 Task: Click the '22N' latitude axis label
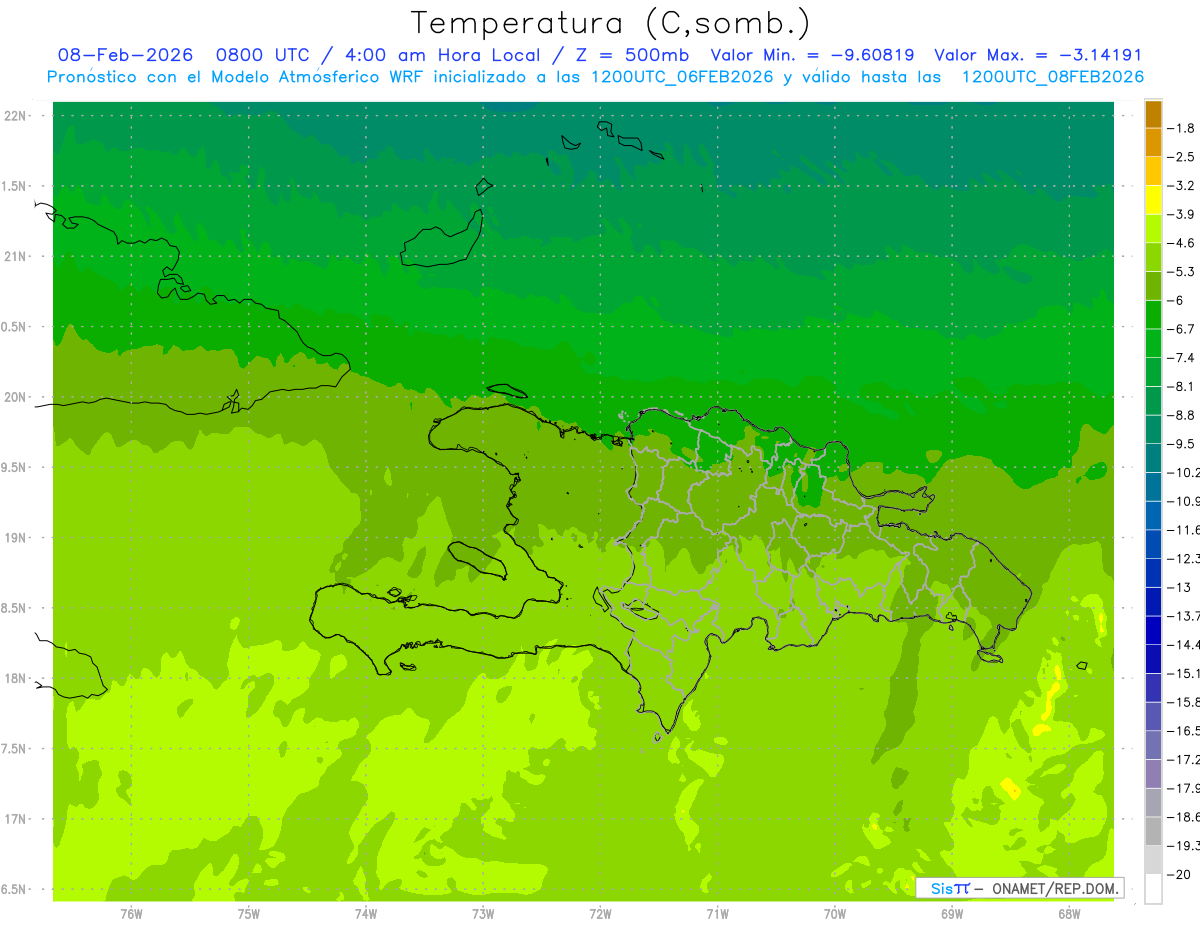tap(17, 116)
